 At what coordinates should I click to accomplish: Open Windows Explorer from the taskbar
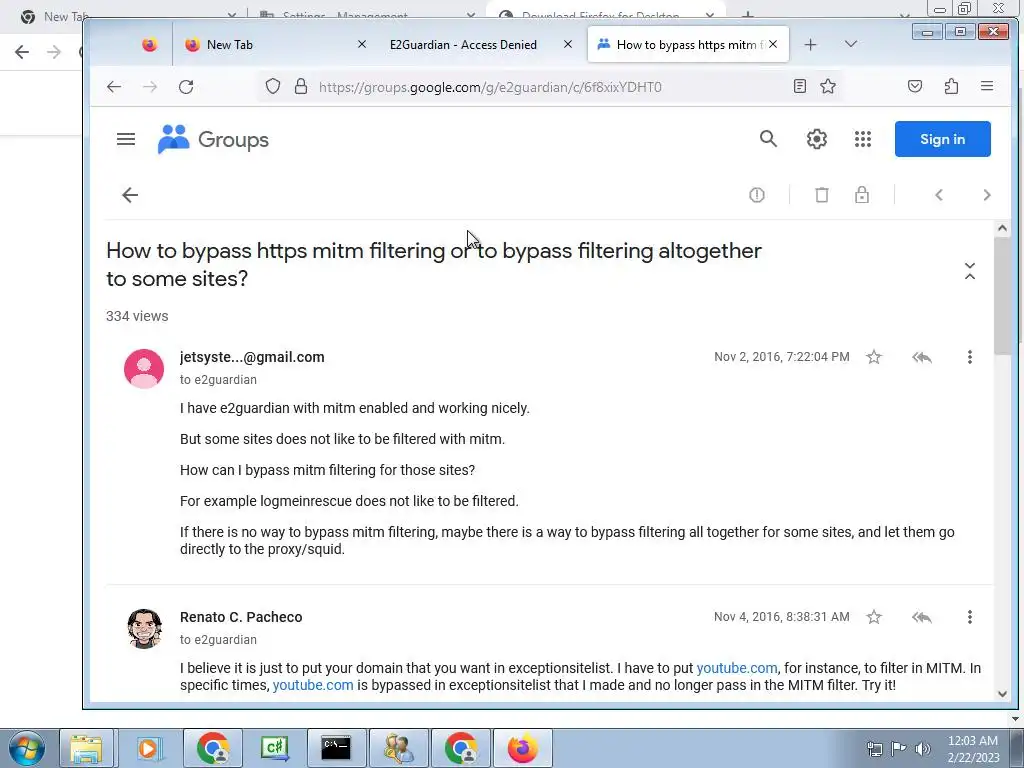coord(86,748)
